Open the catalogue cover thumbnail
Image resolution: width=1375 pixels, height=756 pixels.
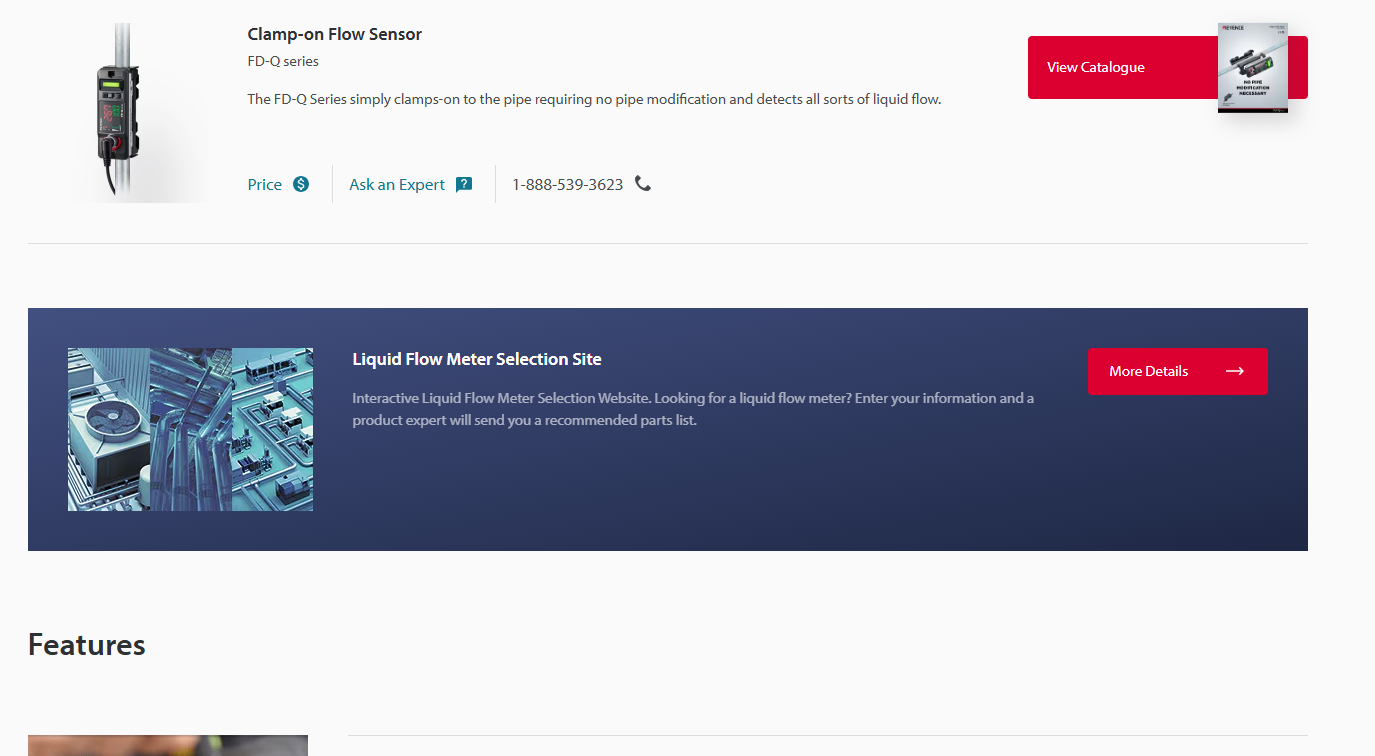pyautogui.click(x=1252, y=68)
